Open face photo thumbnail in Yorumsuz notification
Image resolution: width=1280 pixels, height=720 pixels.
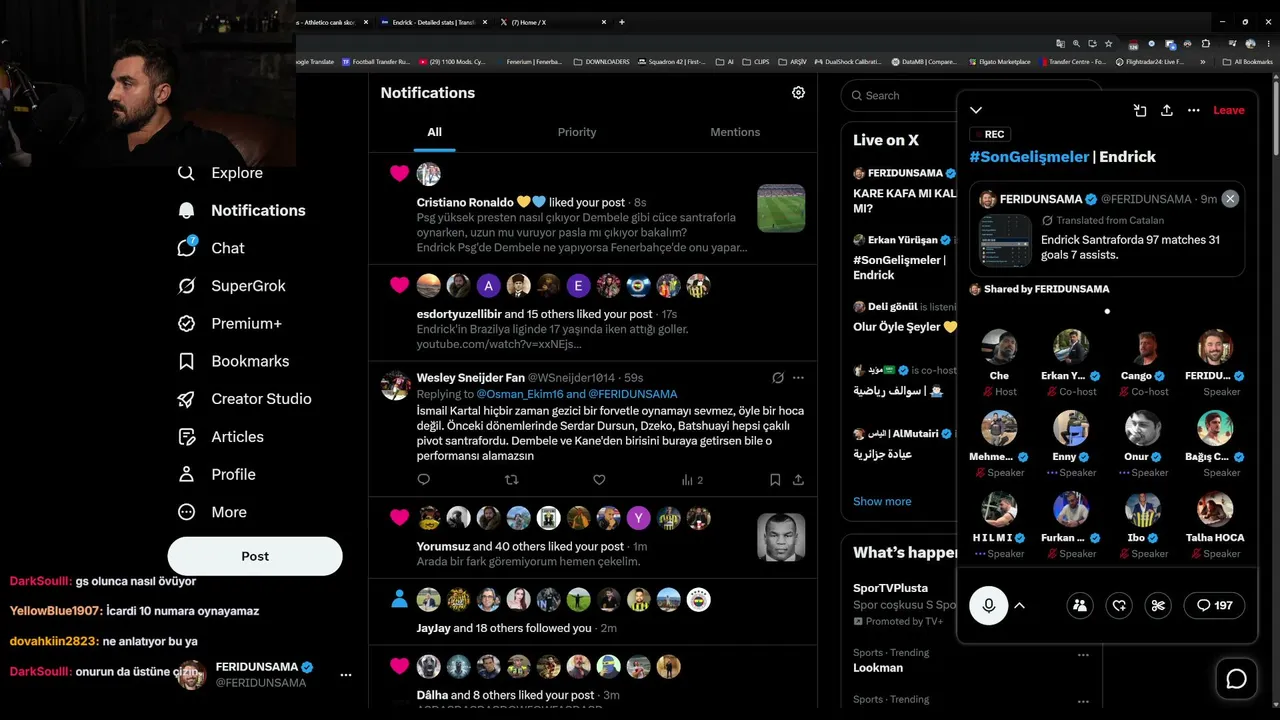(781, 537)
